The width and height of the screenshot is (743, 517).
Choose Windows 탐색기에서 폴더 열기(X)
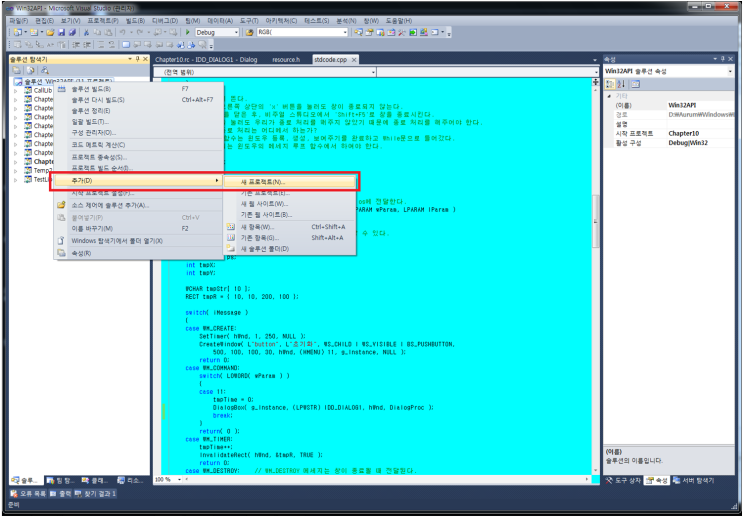[138, 241]
